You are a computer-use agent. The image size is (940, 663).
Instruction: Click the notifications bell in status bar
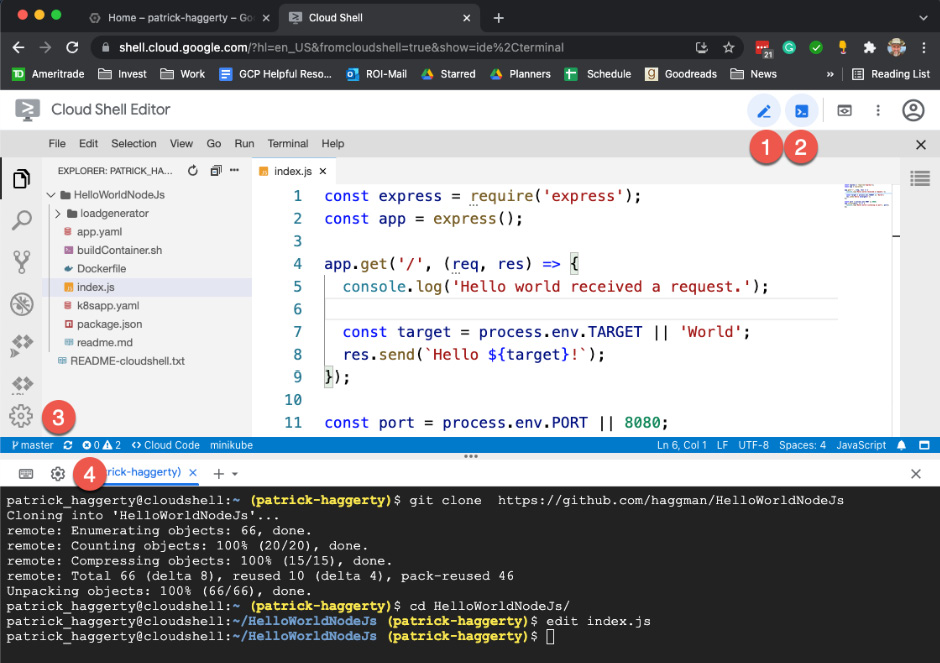tap(898, 445)
